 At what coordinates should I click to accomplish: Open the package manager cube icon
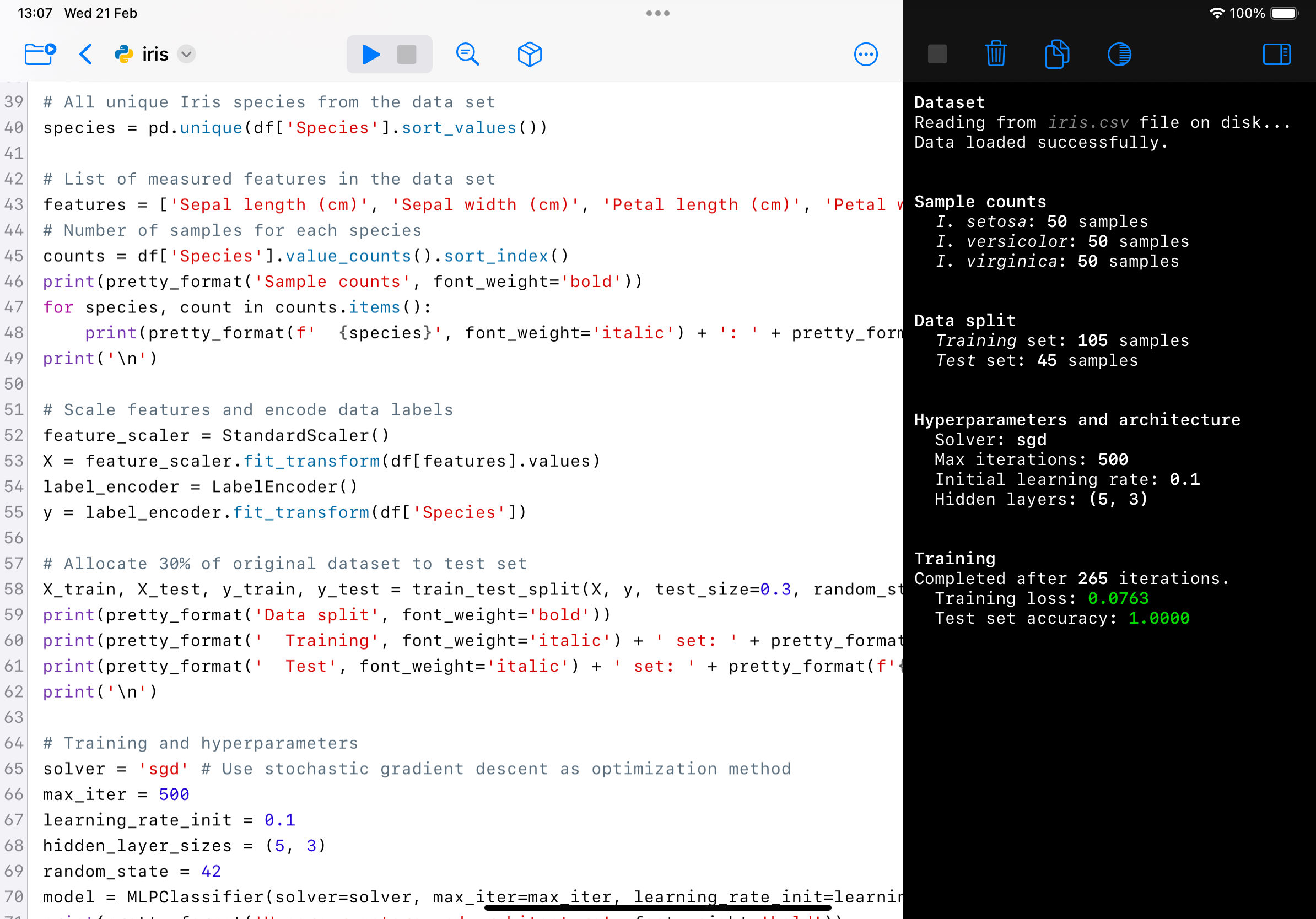point(529,55)
